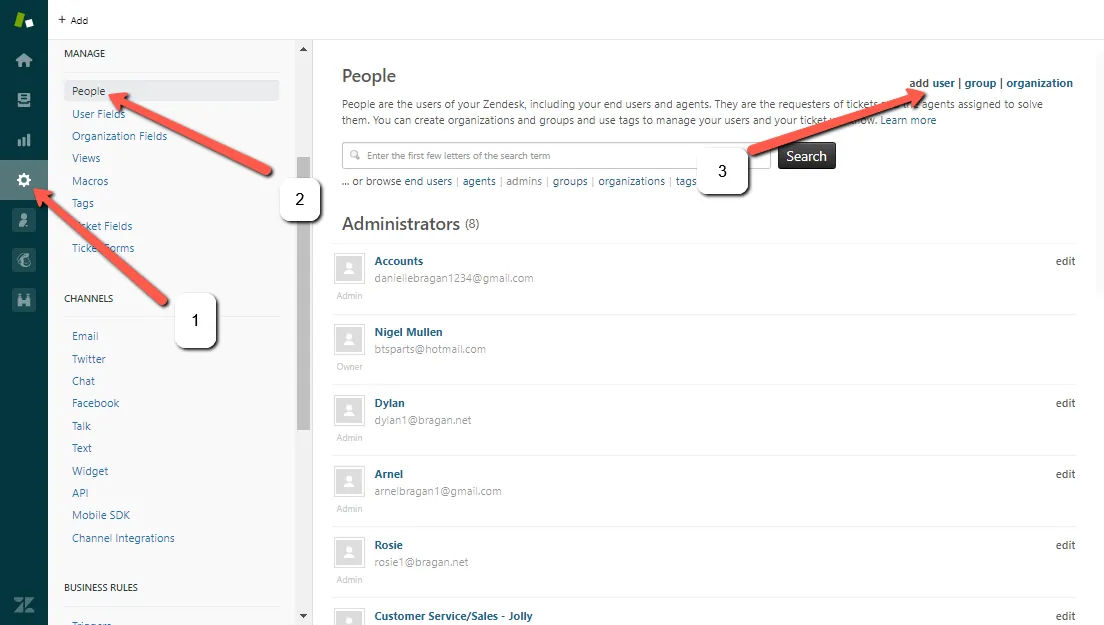Open Rosie's profile name link
Viewport: 1104px width, 625px height.
(389, 545)
